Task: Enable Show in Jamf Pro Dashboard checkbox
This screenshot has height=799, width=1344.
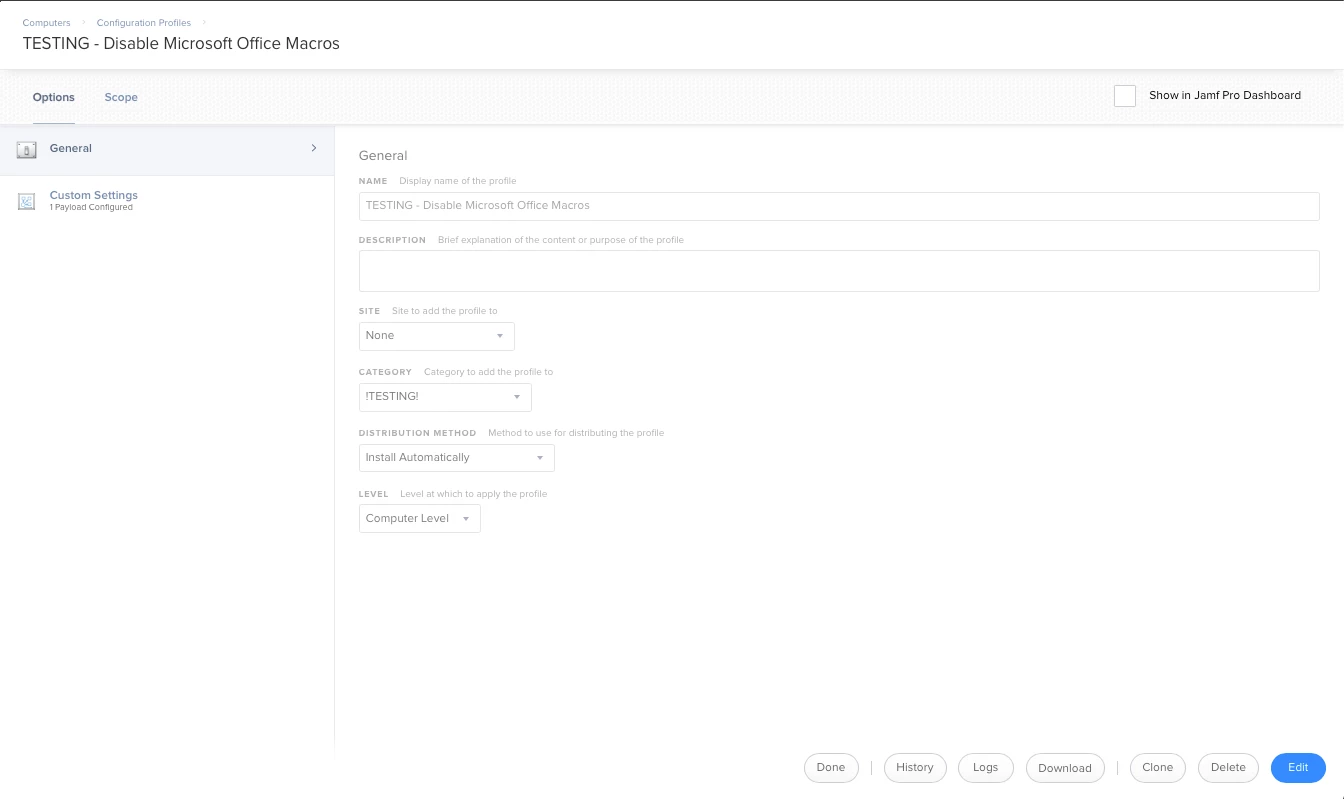Action: click(1125, 96)
